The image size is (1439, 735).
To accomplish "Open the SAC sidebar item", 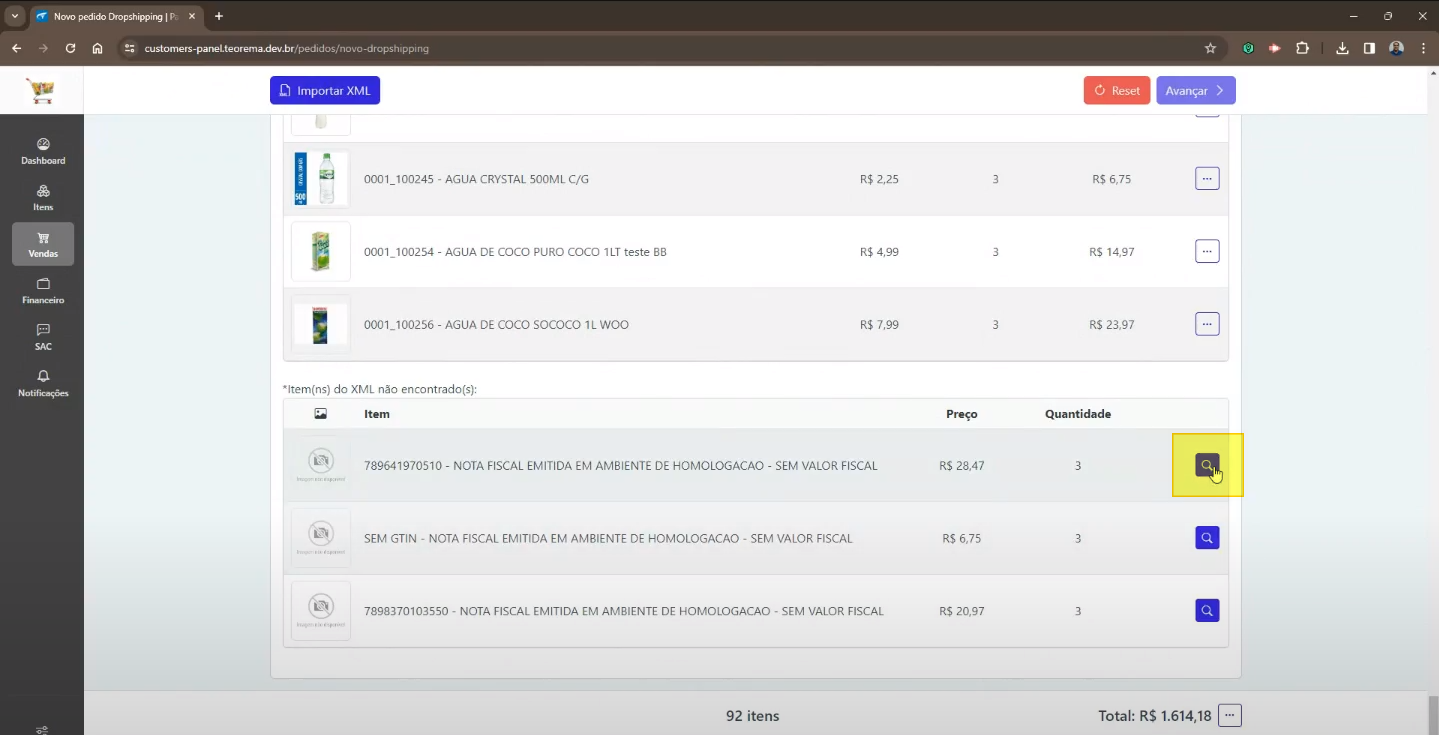I will pos(43,337).
